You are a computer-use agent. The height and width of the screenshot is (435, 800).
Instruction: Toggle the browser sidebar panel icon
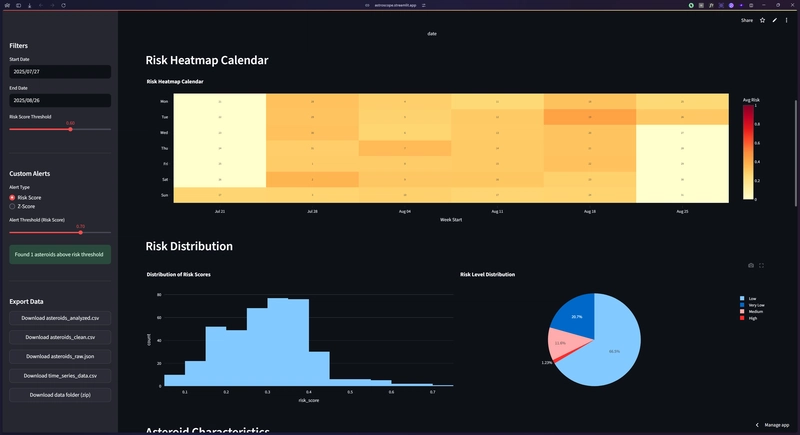[x=18, y=5]
